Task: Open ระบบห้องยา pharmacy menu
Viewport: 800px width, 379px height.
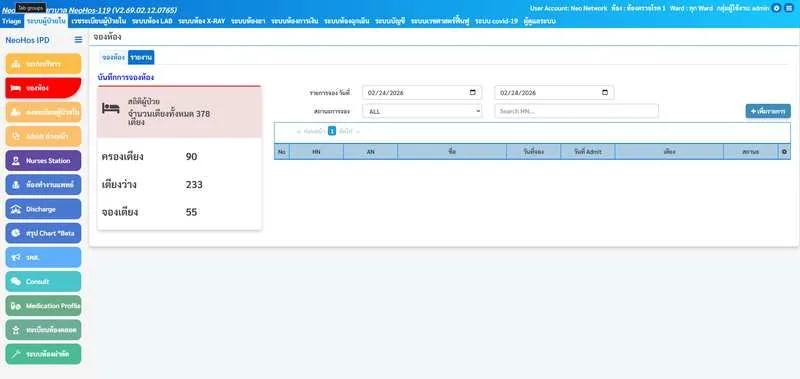Action: pos(248,21)
